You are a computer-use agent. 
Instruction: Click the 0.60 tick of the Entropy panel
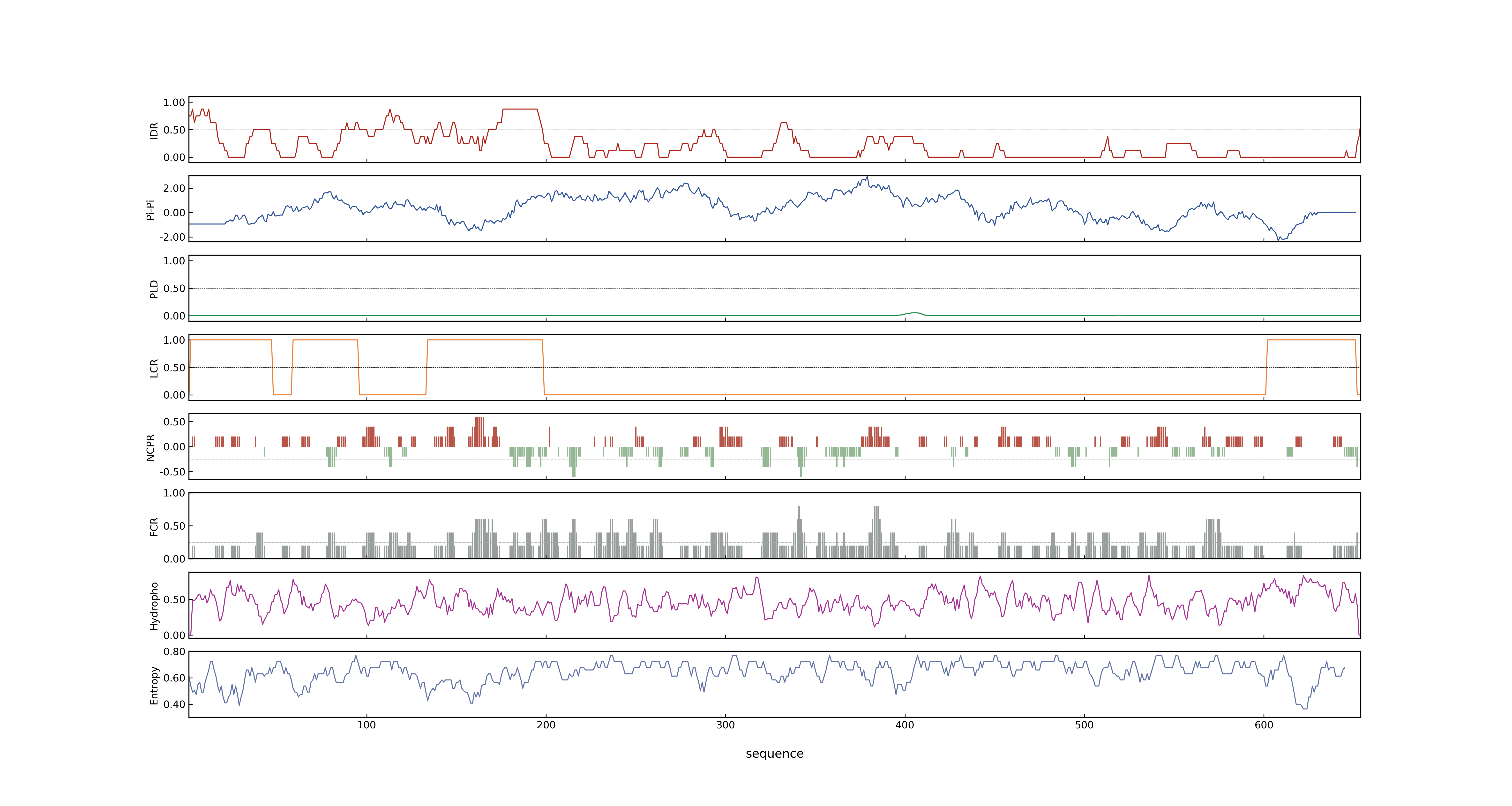(x=174, y=678)
